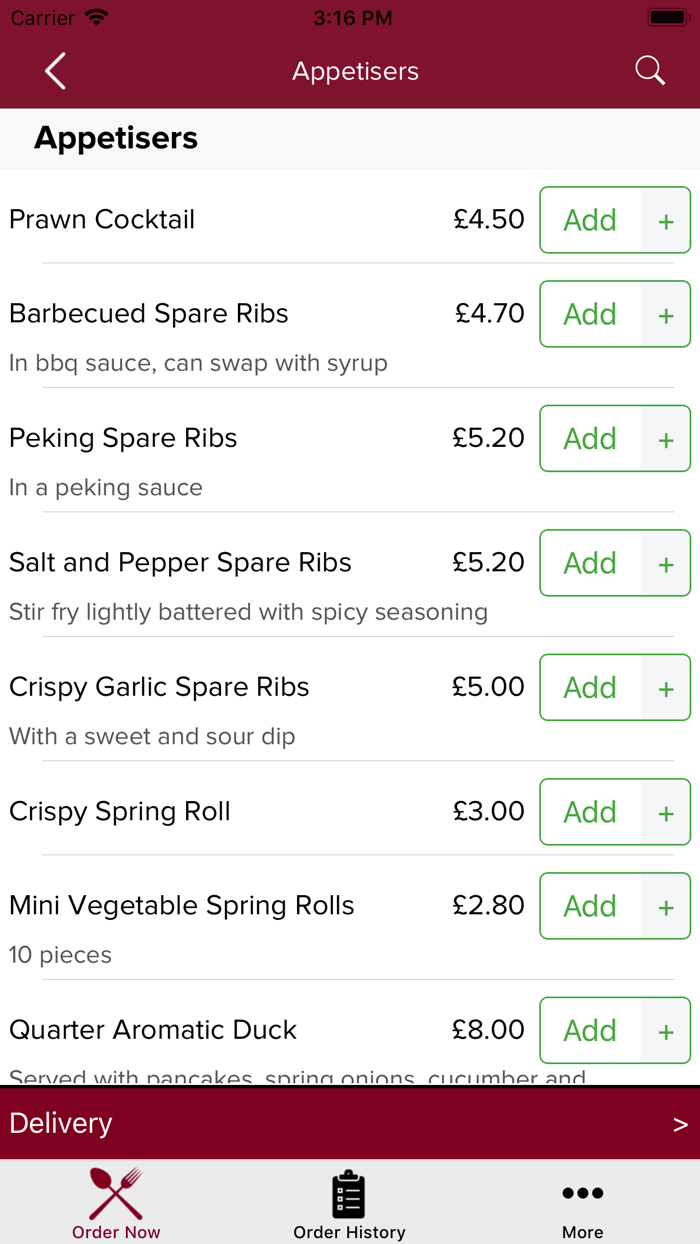Add Barbecued Spare Ribs to the order

click(x=590, y=314)
